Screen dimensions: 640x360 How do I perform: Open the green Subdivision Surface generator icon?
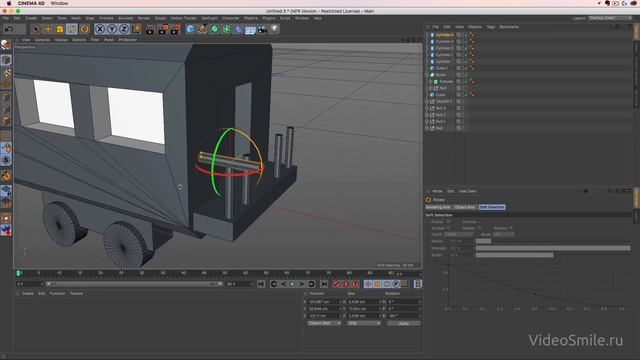click(x=214, y=29)
